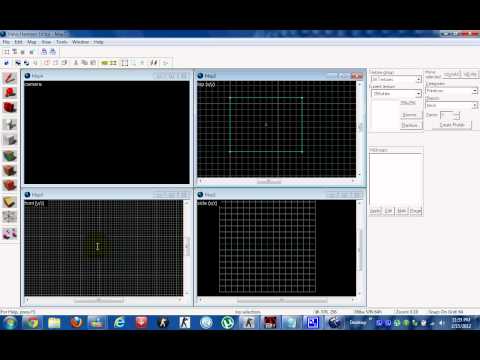
Task: Click the Save Window State icon
Action: [x=53, y=52]
